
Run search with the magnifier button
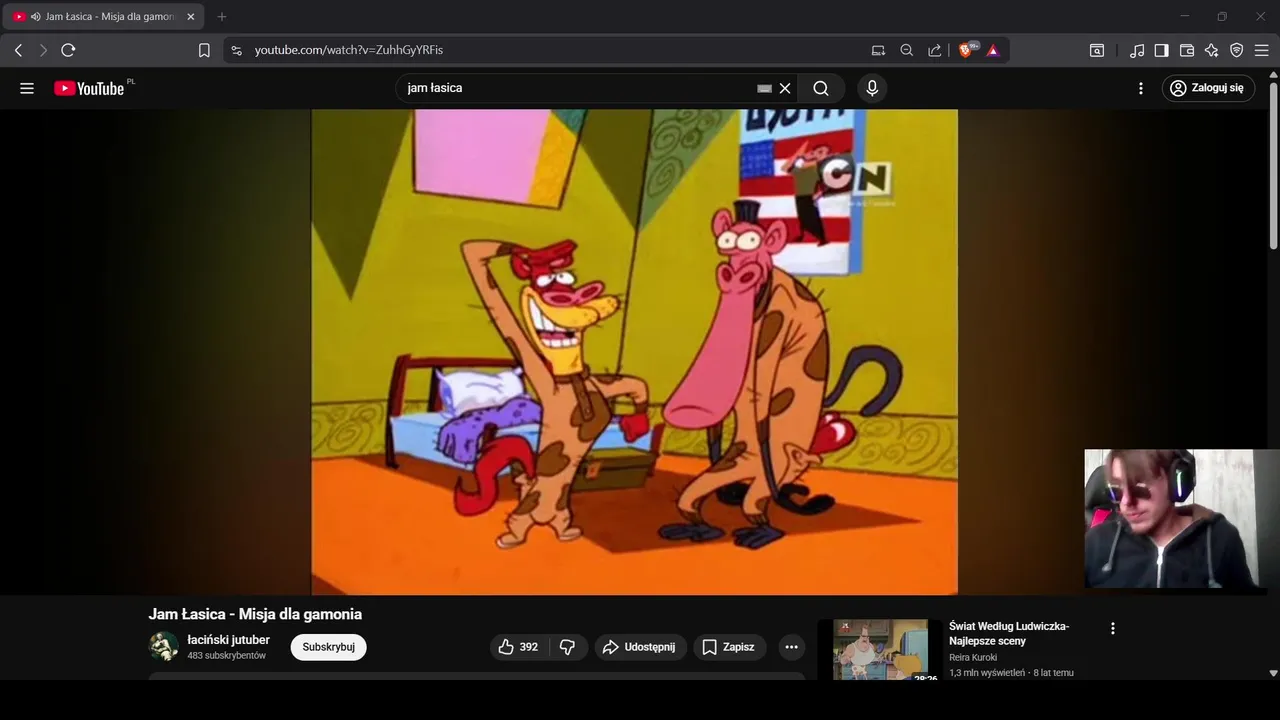pos(821,88)
